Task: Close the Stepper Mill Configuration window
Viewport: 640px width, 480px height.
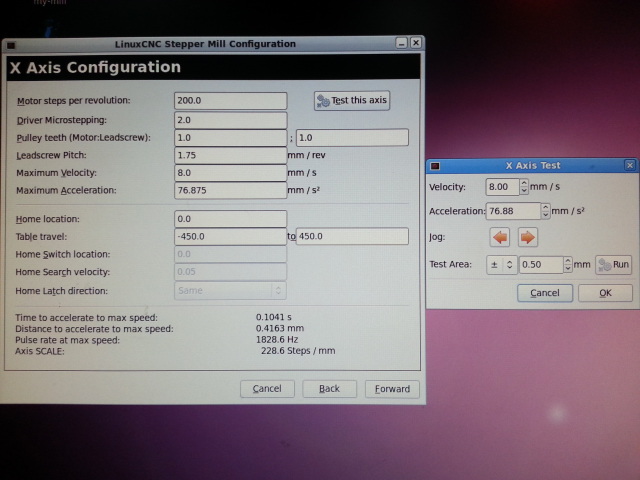Action: 416,42
